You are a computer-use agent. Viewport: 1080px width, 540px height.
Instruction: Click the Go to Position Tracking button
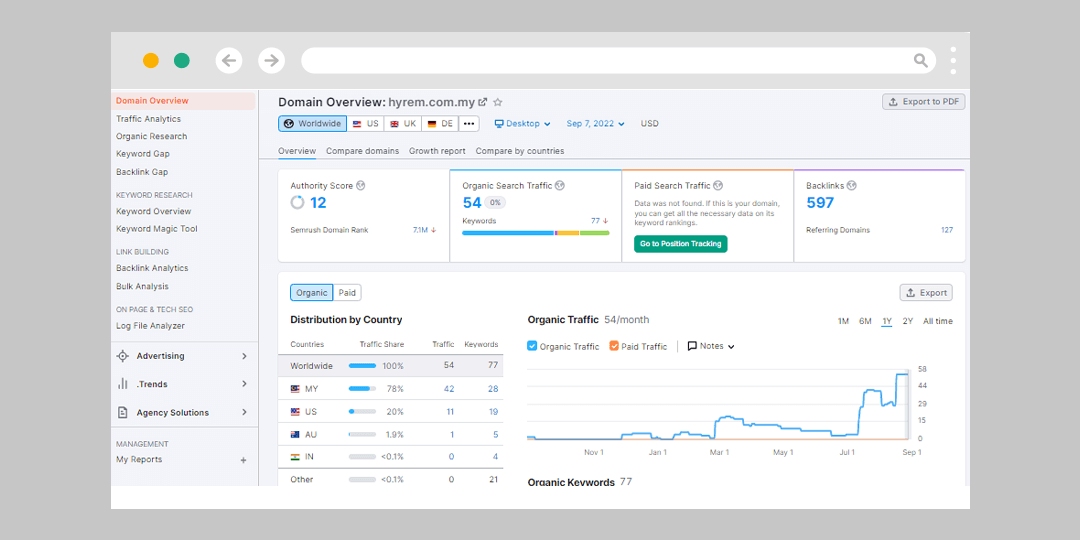click(680, 244)
